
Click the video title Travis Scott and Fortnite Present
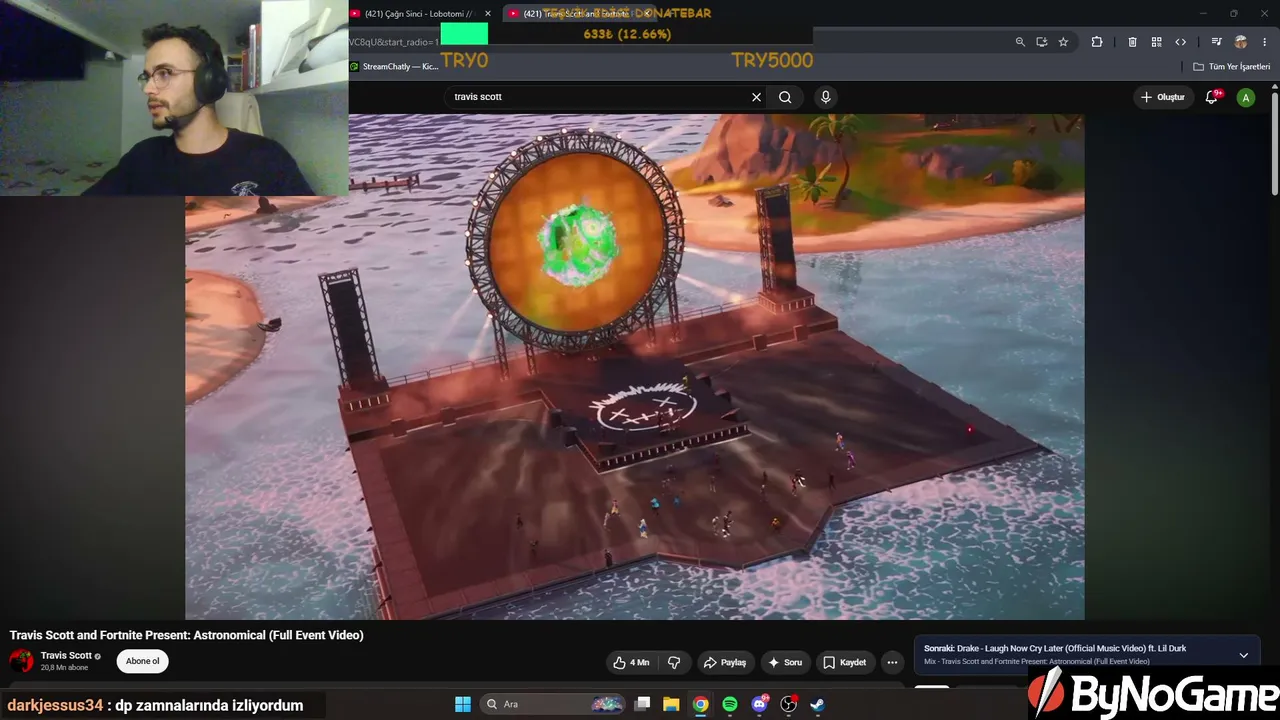coord(187,635)
